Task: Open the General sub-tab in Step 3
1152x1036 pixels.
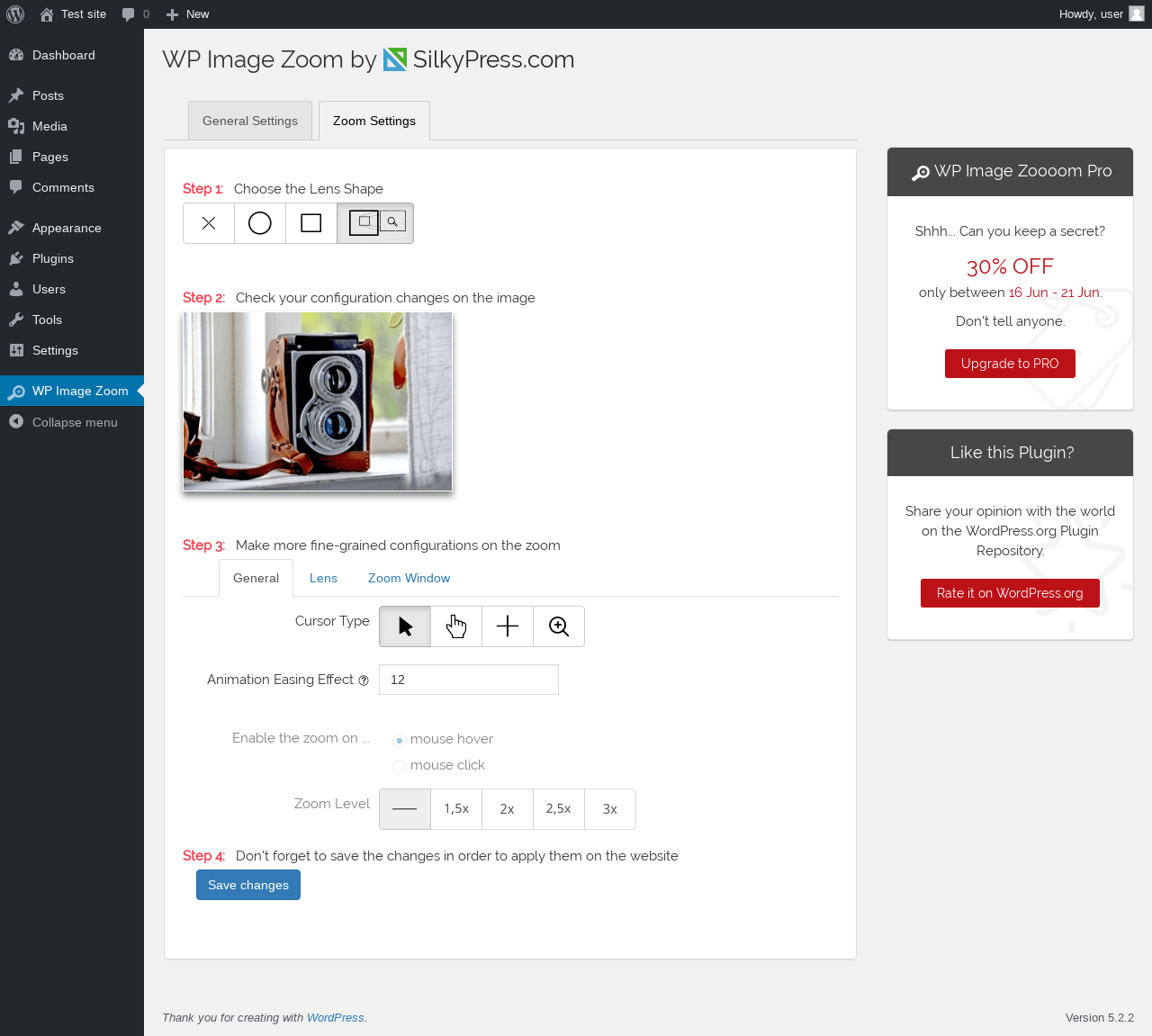Action: (x=256, y=578)
